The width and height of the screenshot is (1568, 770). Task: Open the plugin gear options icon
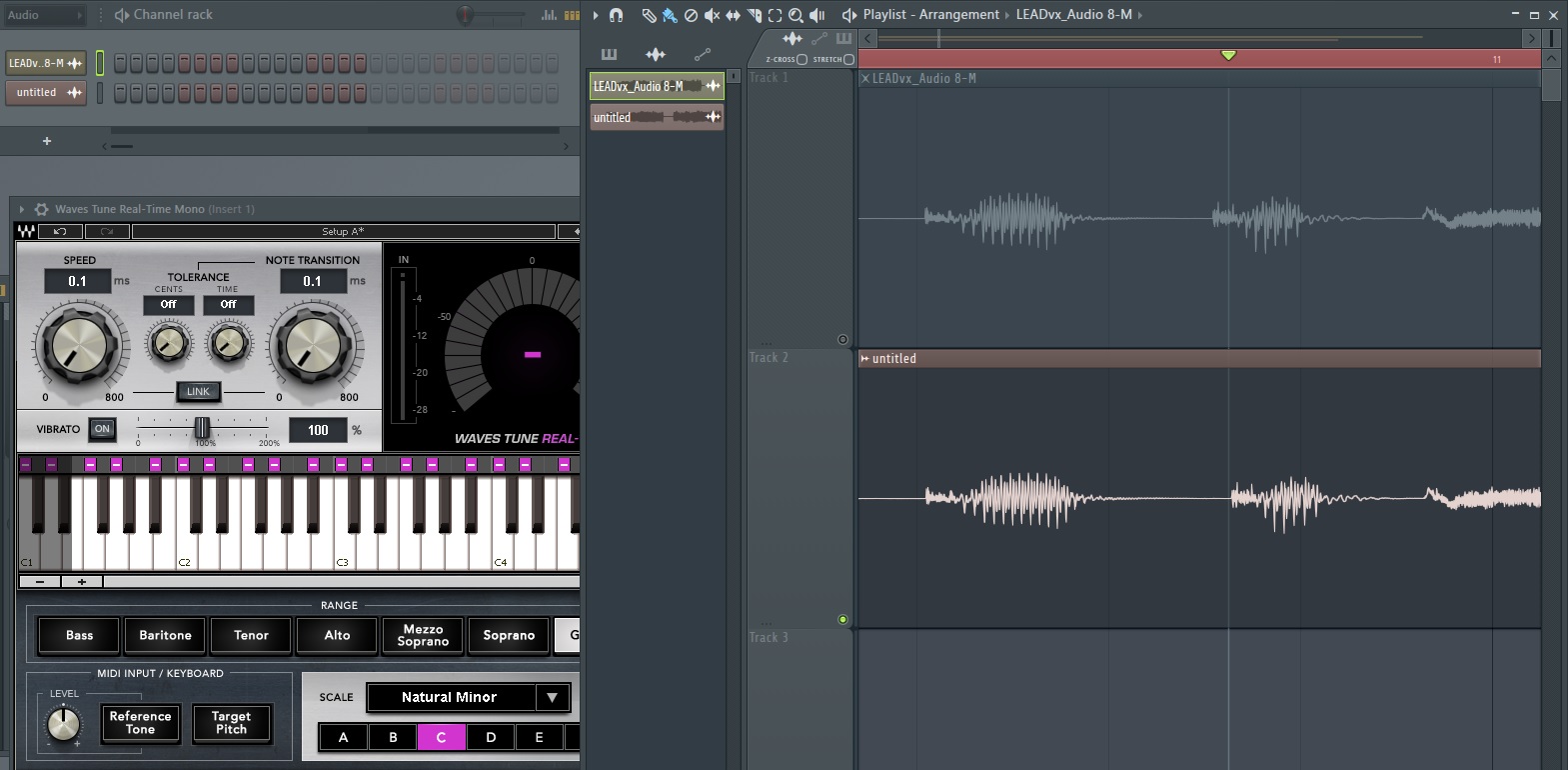coord(41,209)
